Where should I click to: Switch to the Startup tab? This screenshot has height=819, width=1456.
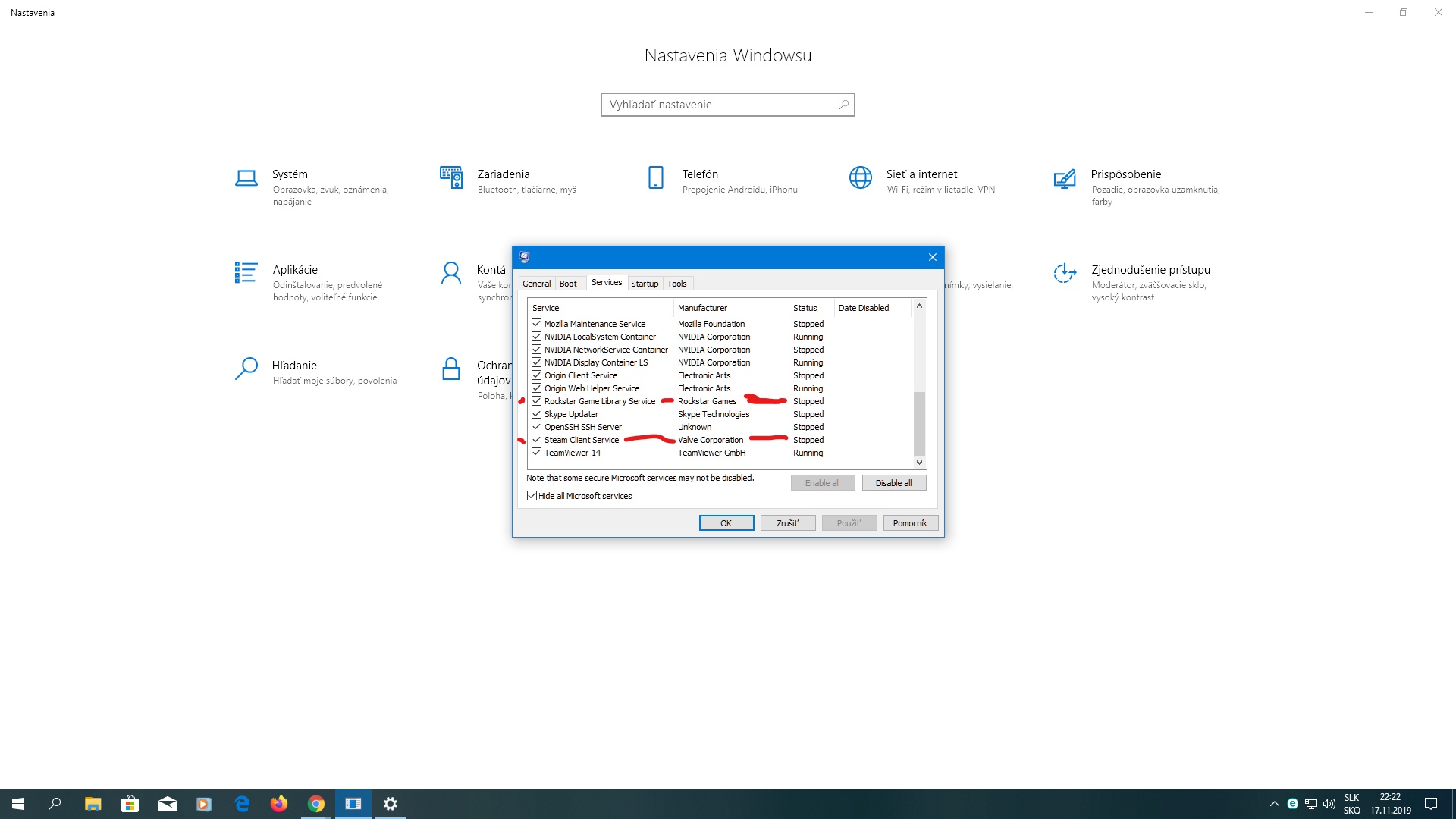645,284
